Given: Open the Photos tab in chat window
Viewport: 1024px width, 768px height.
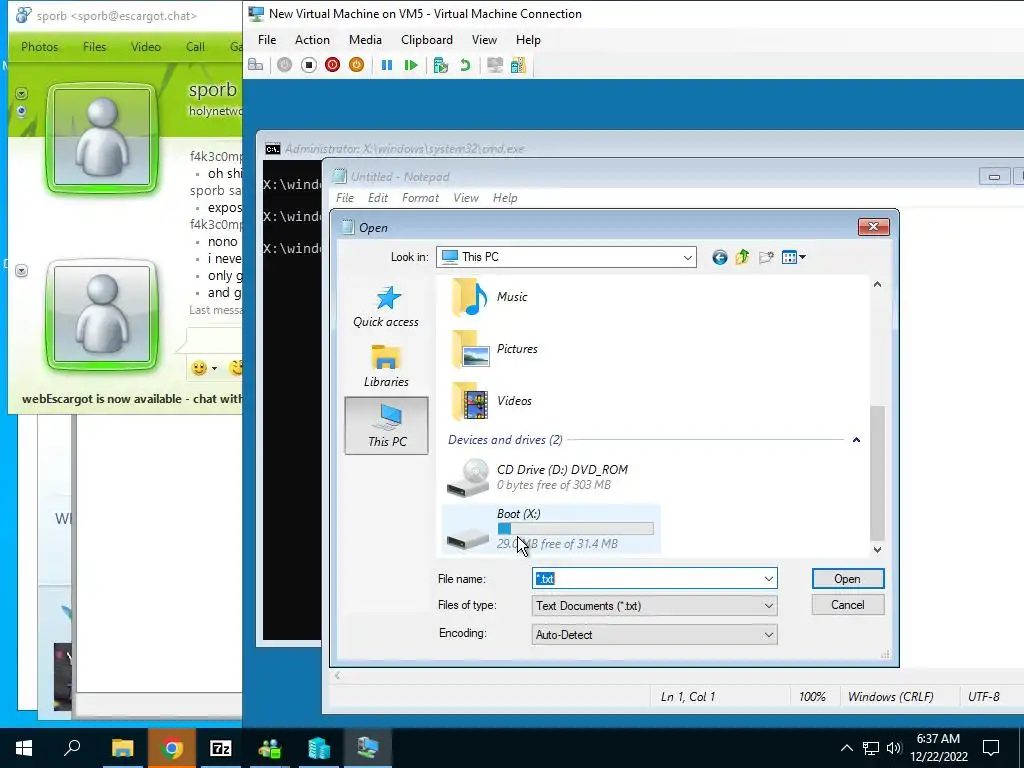Looking at the screenshot, I should (39, 47).
